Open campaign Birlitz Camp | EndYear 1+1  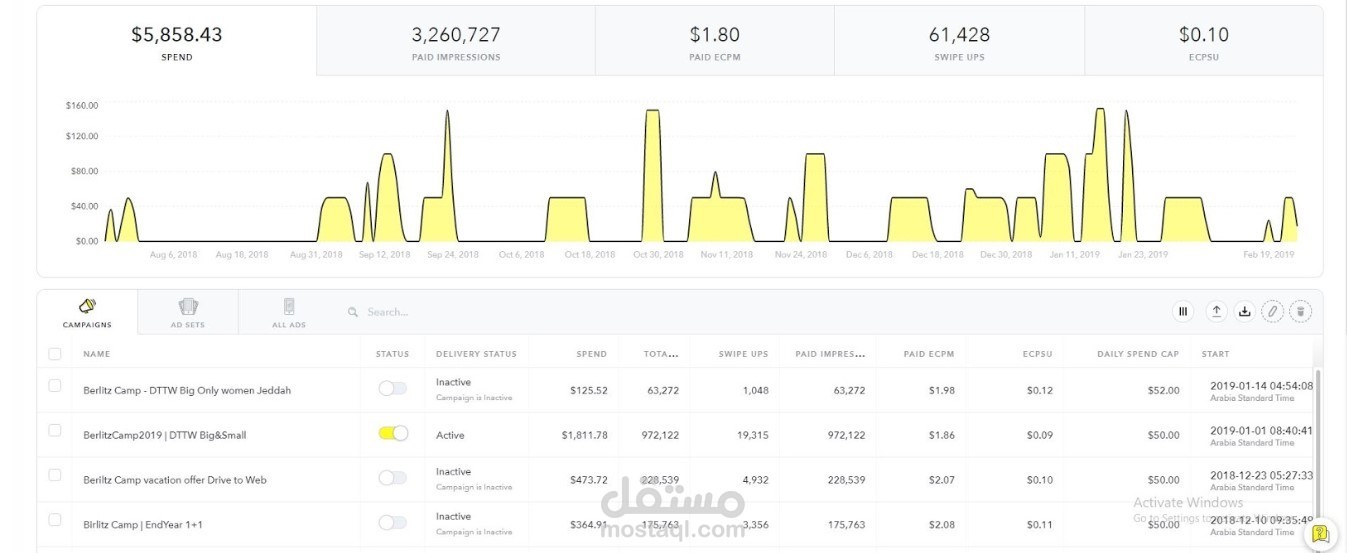pos(143,525)
